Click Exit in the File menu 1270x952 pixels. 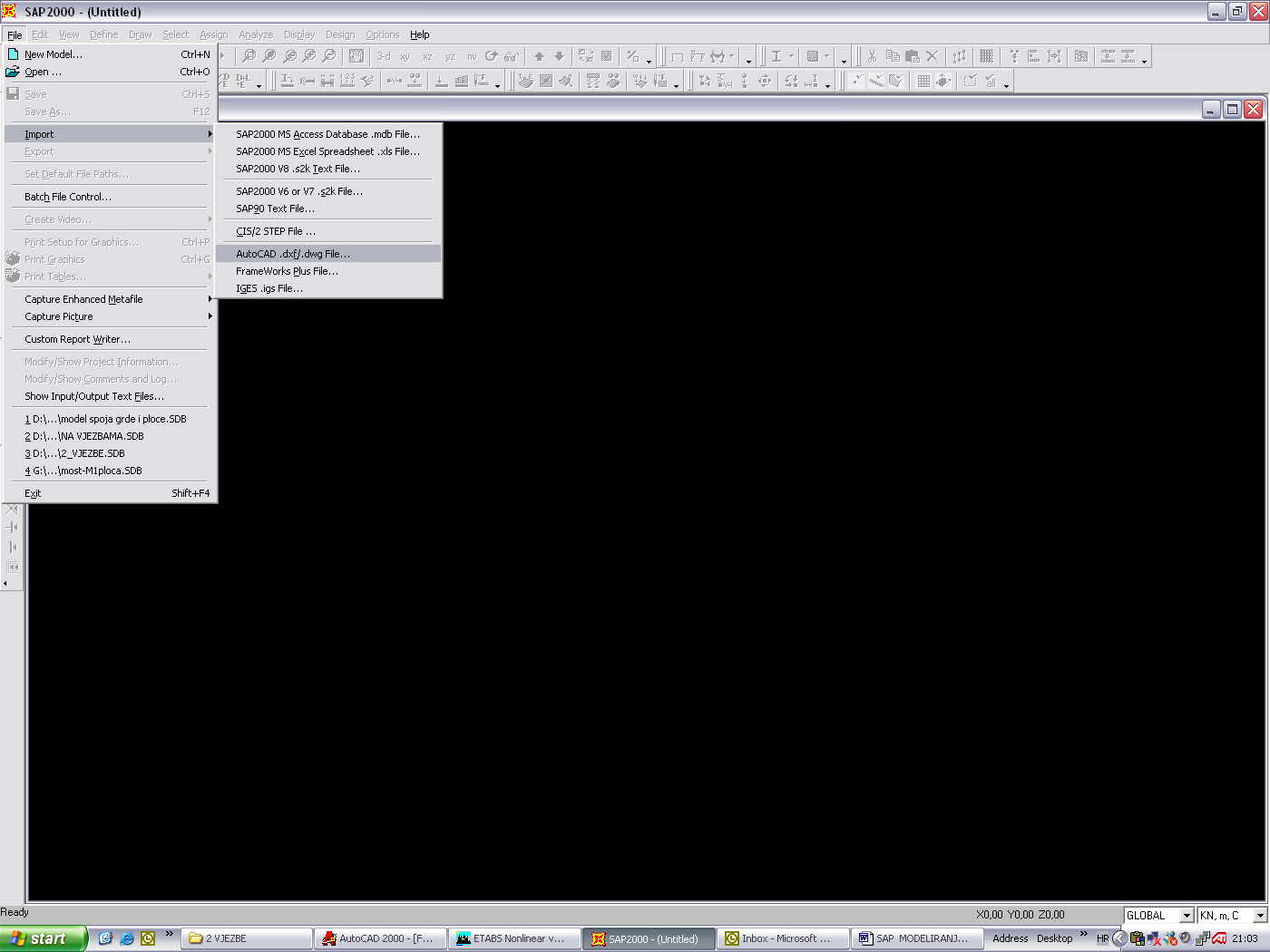[110, 493]
